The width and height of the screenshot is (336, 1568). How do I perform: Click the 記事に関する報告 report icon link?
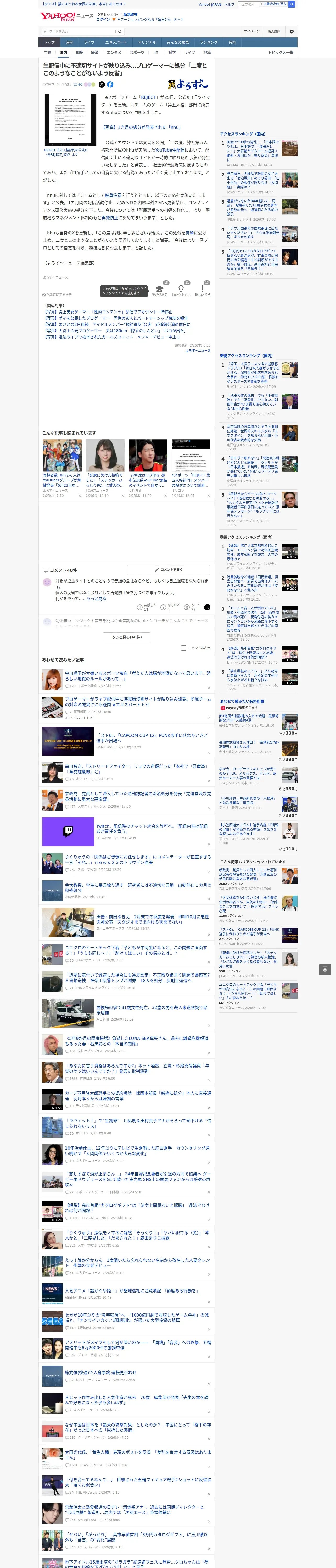[x=57, y=295]
